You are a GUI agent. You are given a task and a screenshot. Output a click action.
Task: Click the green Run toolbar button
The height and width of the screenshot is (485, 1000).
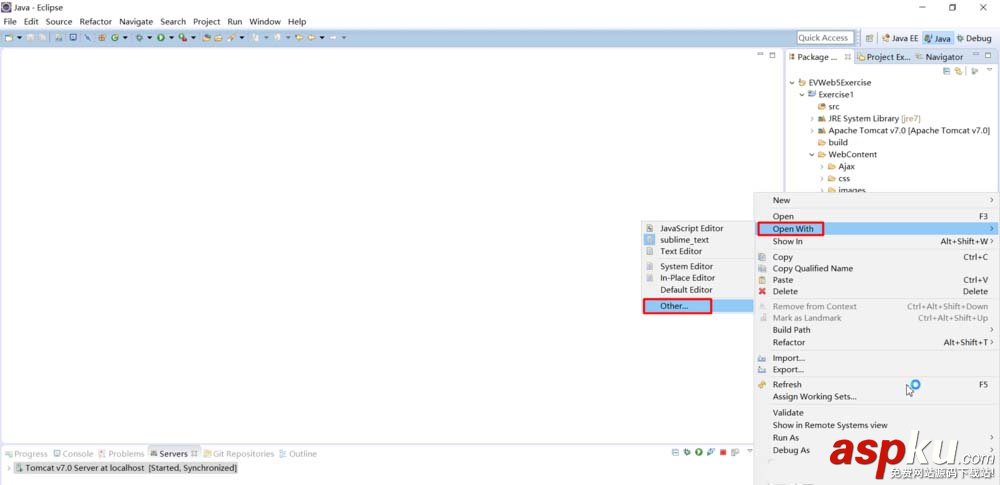[x=161, y=38]
